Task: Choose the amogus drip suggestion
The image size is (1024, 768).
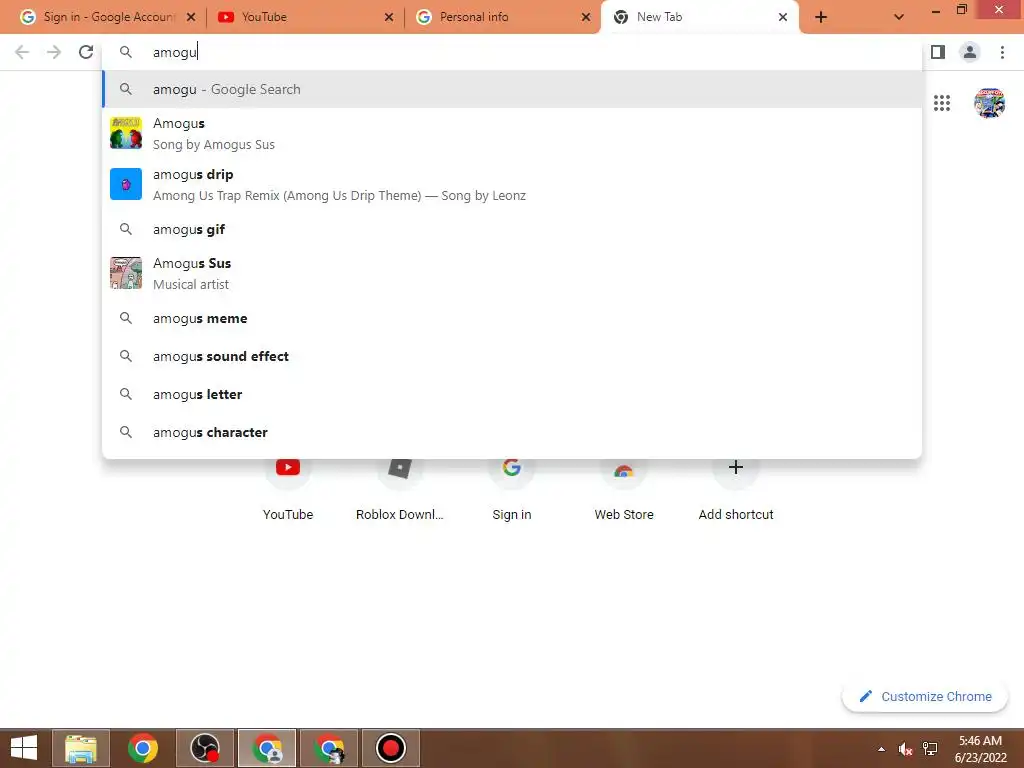Action: 512,184
